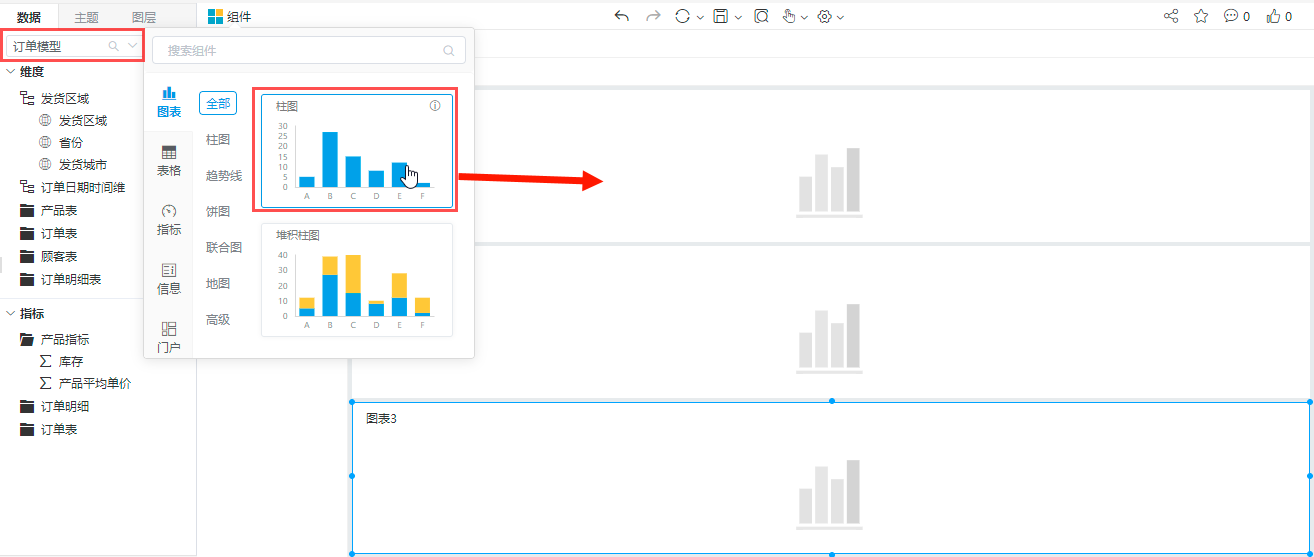Click the 图表3 title text
The width and height of the screenshot is (1314, 557).
pyautogui.click(x=382, y=419)
